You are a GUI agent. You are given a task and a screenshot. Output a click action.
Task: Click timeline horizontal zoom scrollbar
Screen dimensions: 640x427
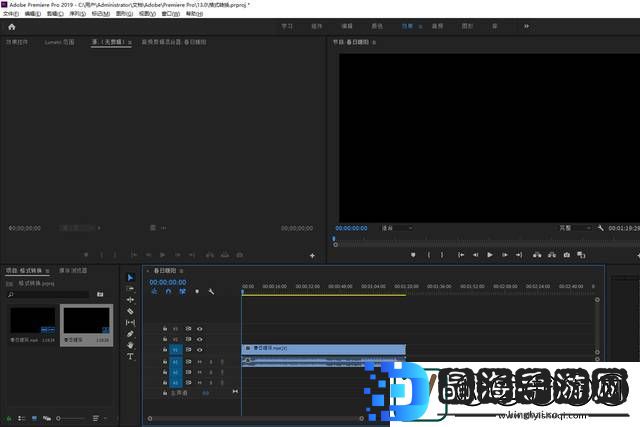pyautogui.click(x=256, y=418)
